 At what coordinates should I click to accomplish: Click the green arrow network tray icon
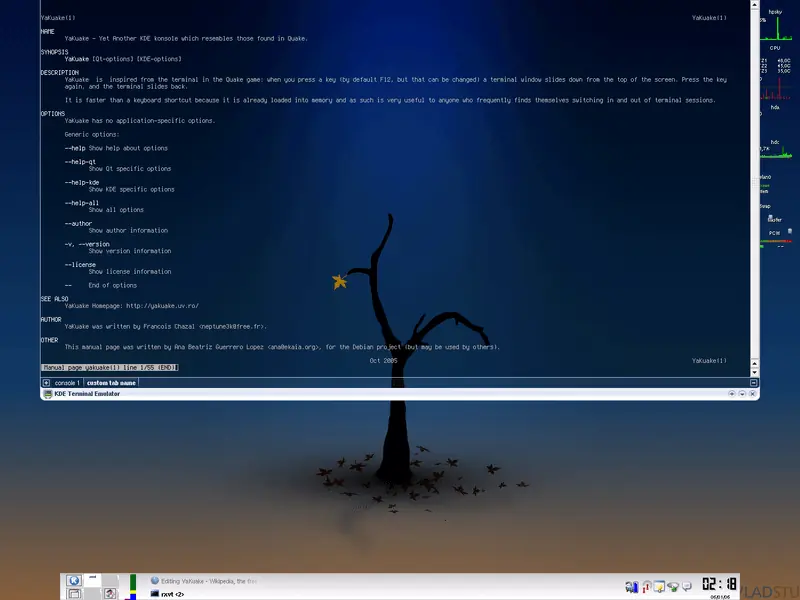click(673, 587)
